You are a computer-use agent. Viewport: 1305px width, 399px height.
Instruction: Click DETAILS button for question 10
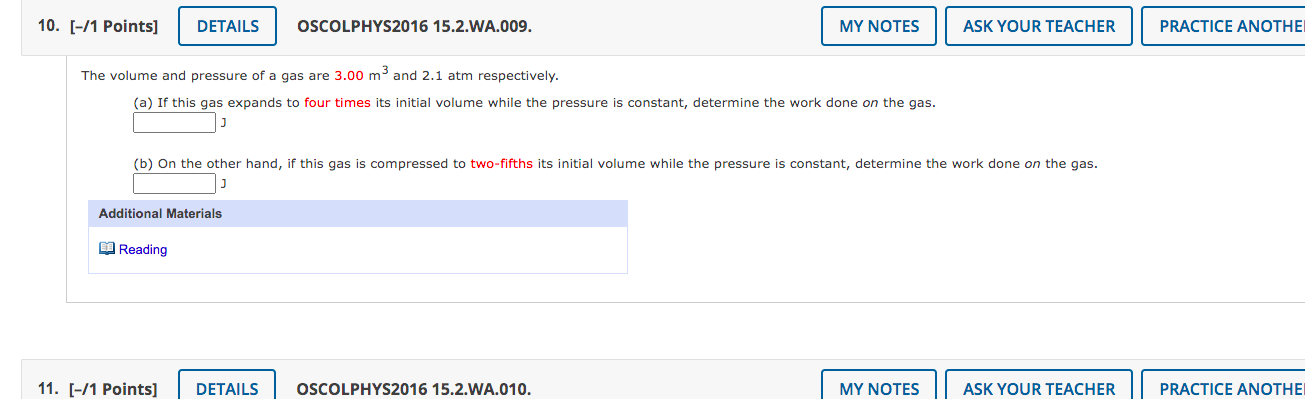tap(228, 26)
